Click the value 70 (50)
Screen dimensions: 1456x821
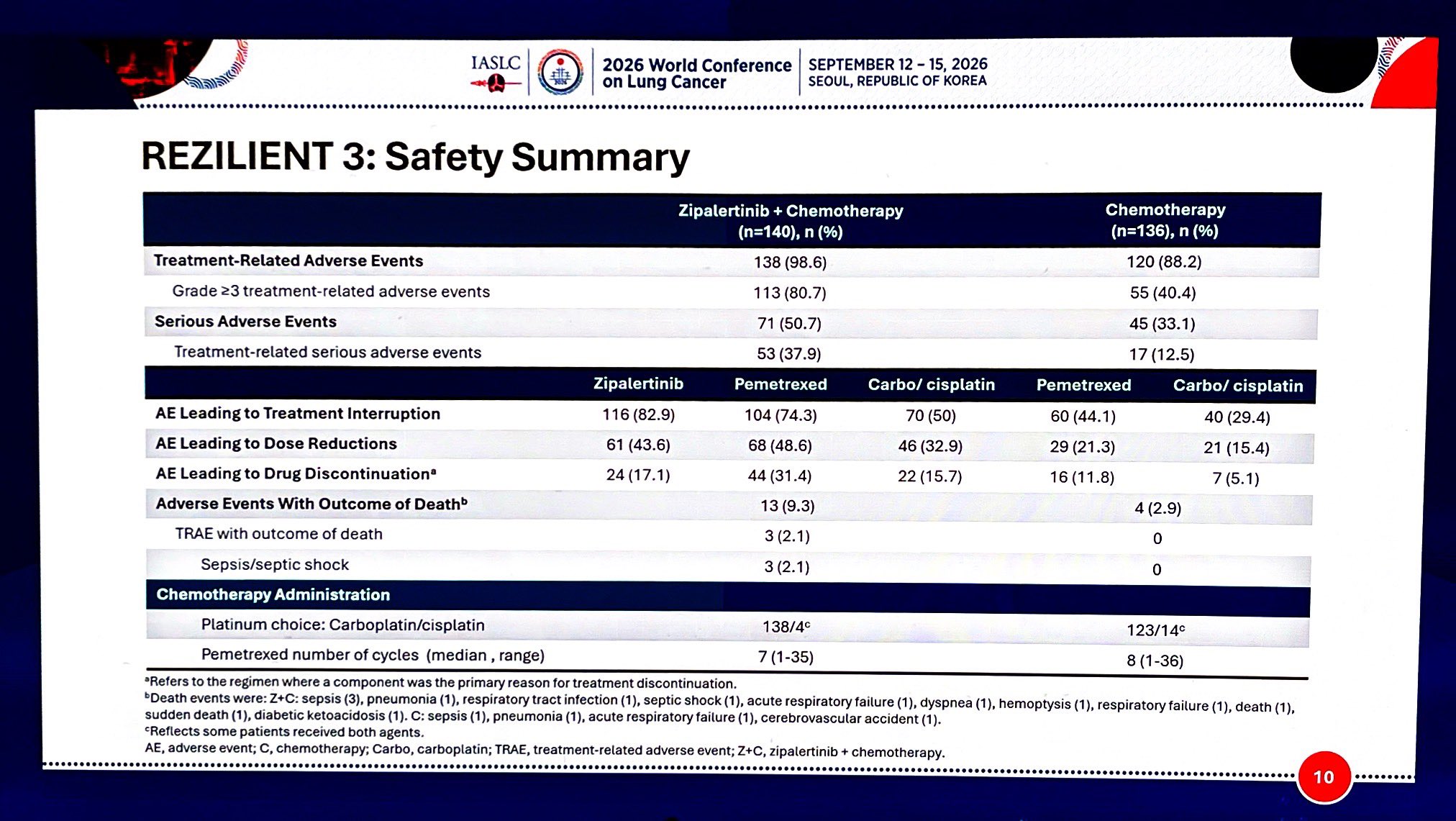(x=931, y=416)
